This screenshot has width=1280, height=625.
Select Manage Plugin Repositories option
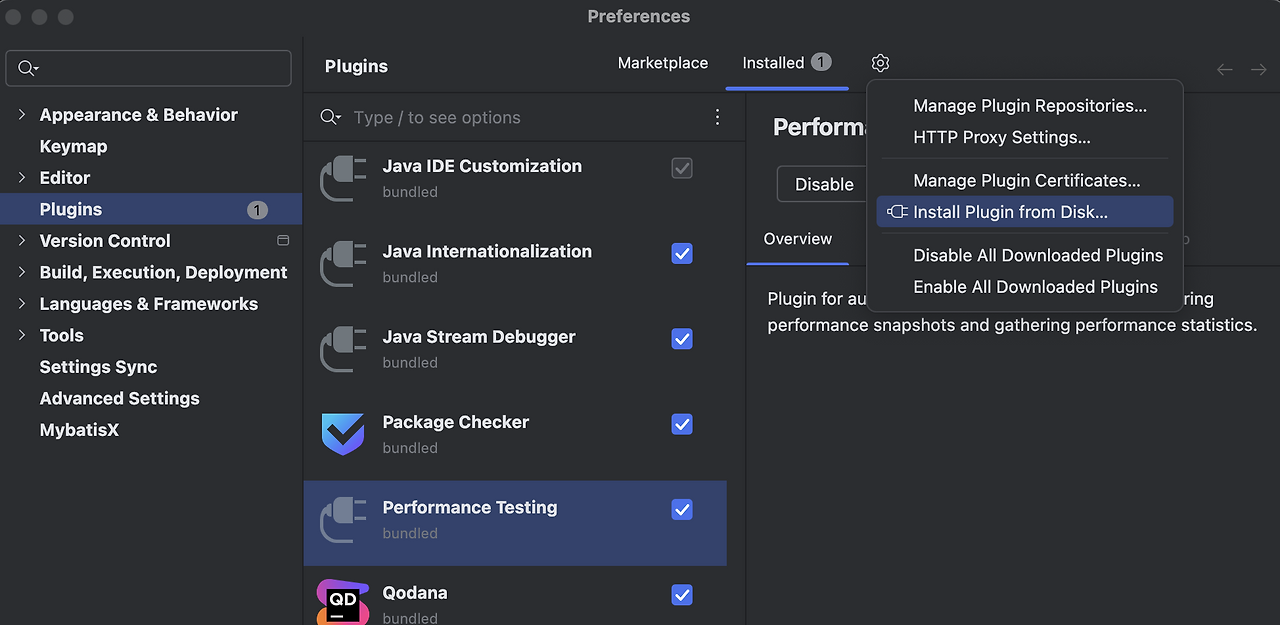pos(1030,106)
